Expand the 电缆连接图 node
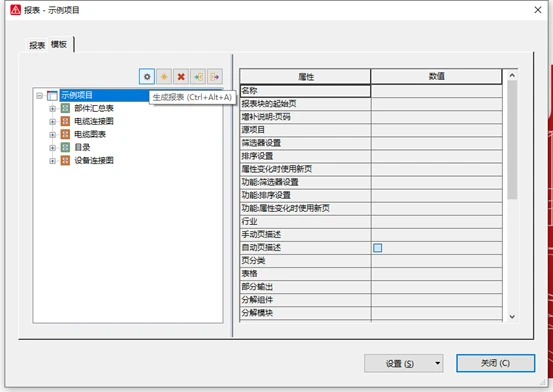 click(x=52, y=122)
